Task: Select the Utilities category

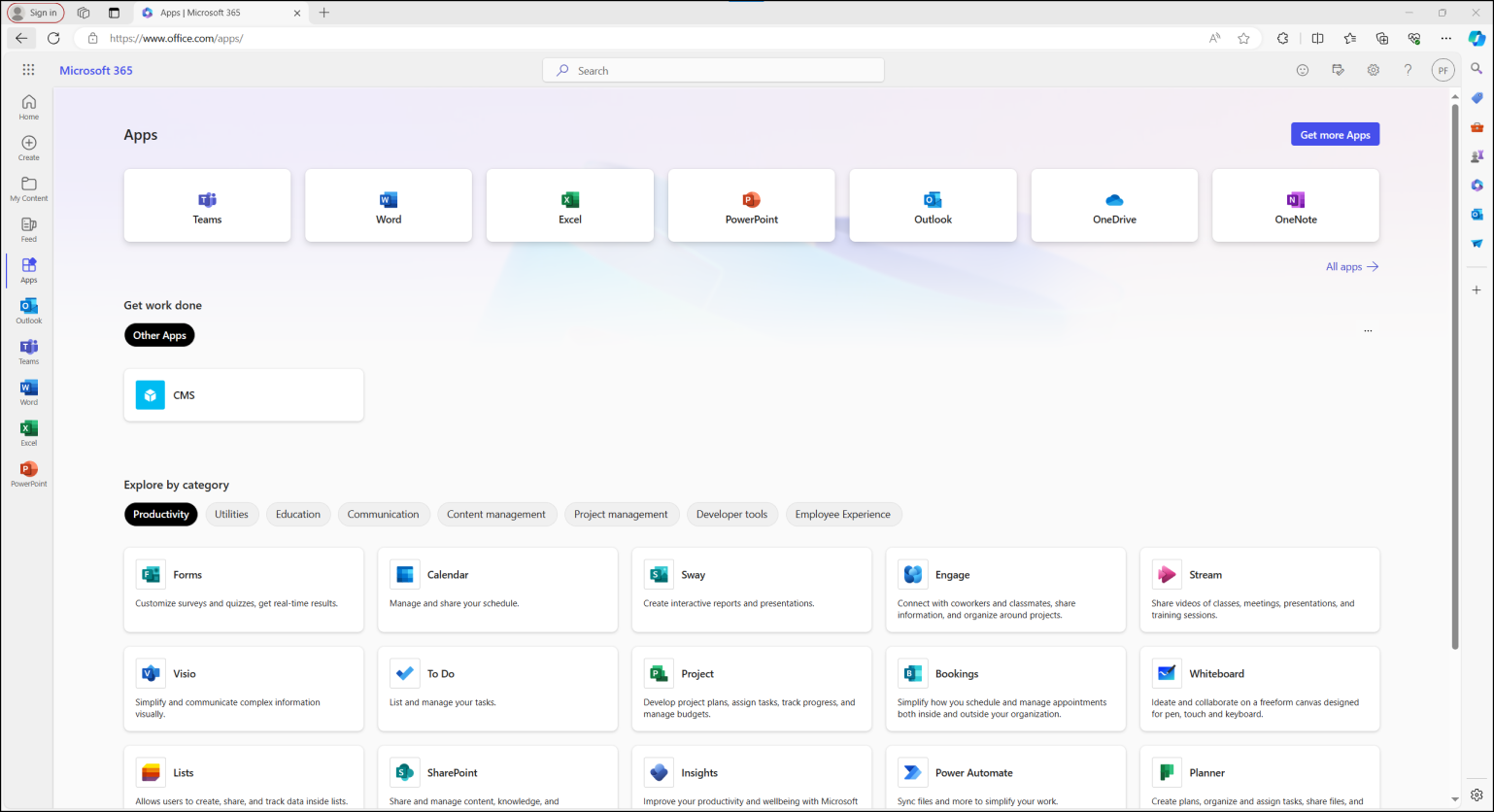Action: pyautogui.click(x=231, y=514)
